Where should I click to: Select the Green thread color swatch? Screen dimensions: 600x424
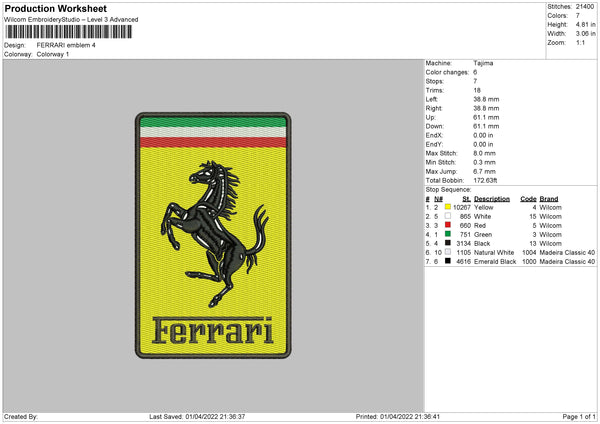pyautogui.click(x=448, y=234)
